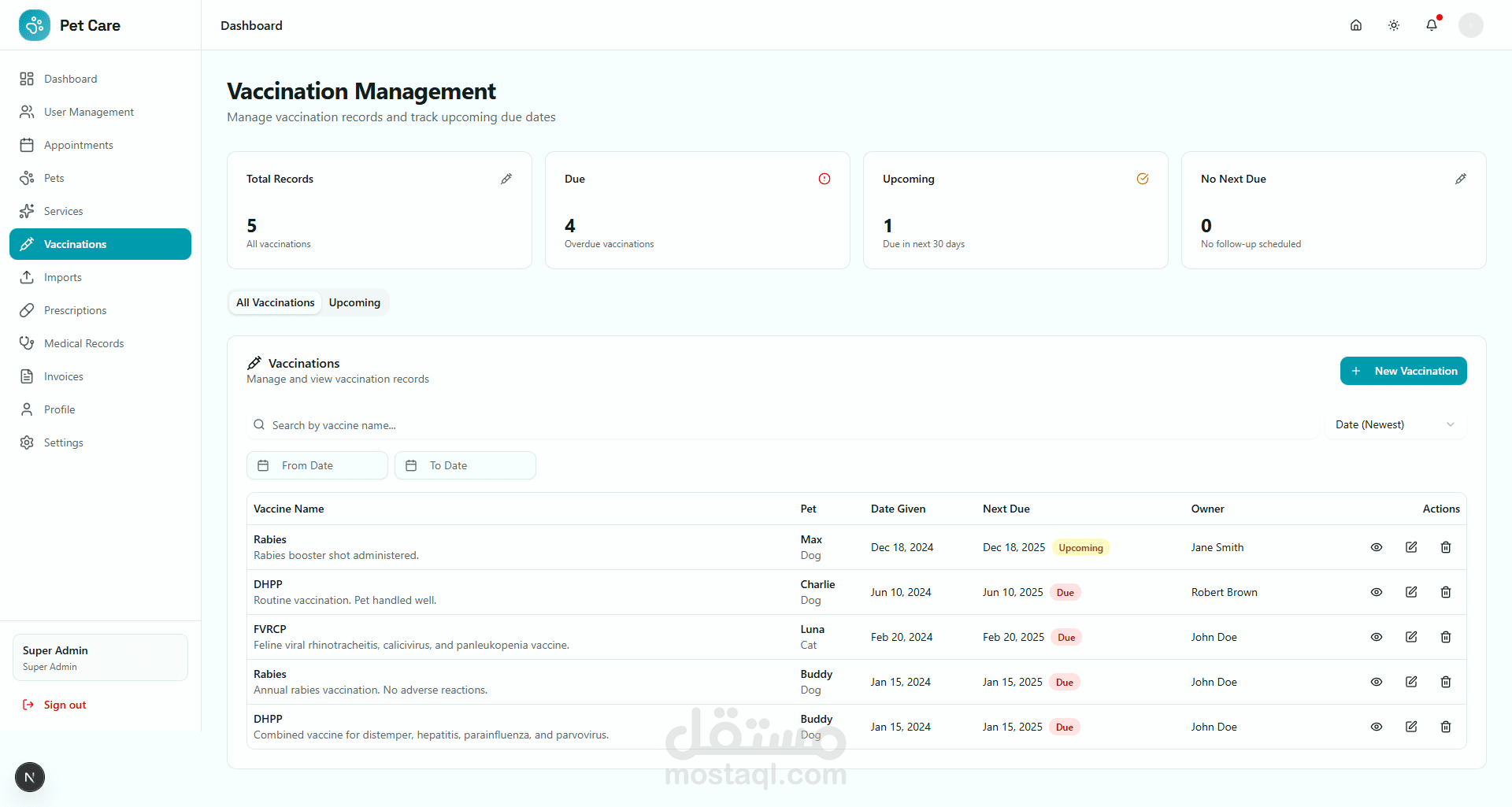The width and height of the screenshot is (1512, 807).
Task: Open Services in the sidebar
Action: [100, 211]
